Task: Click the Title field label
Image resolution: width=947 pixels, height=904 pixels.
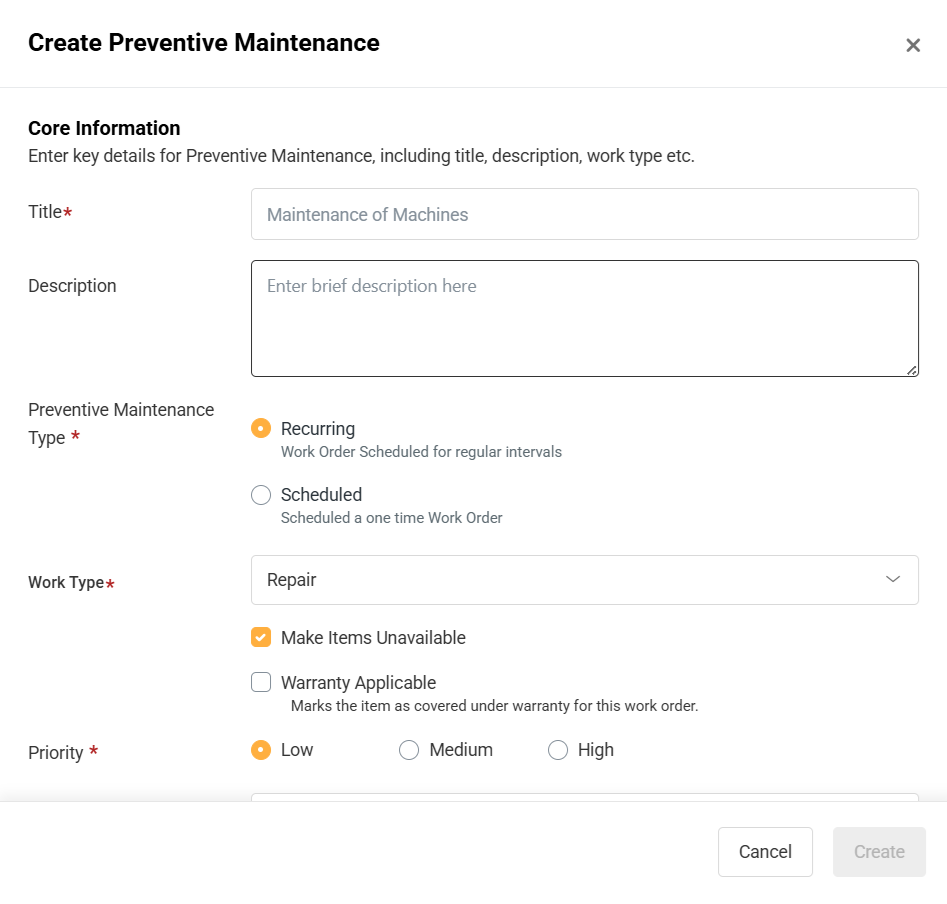Action: pos(45,212)
